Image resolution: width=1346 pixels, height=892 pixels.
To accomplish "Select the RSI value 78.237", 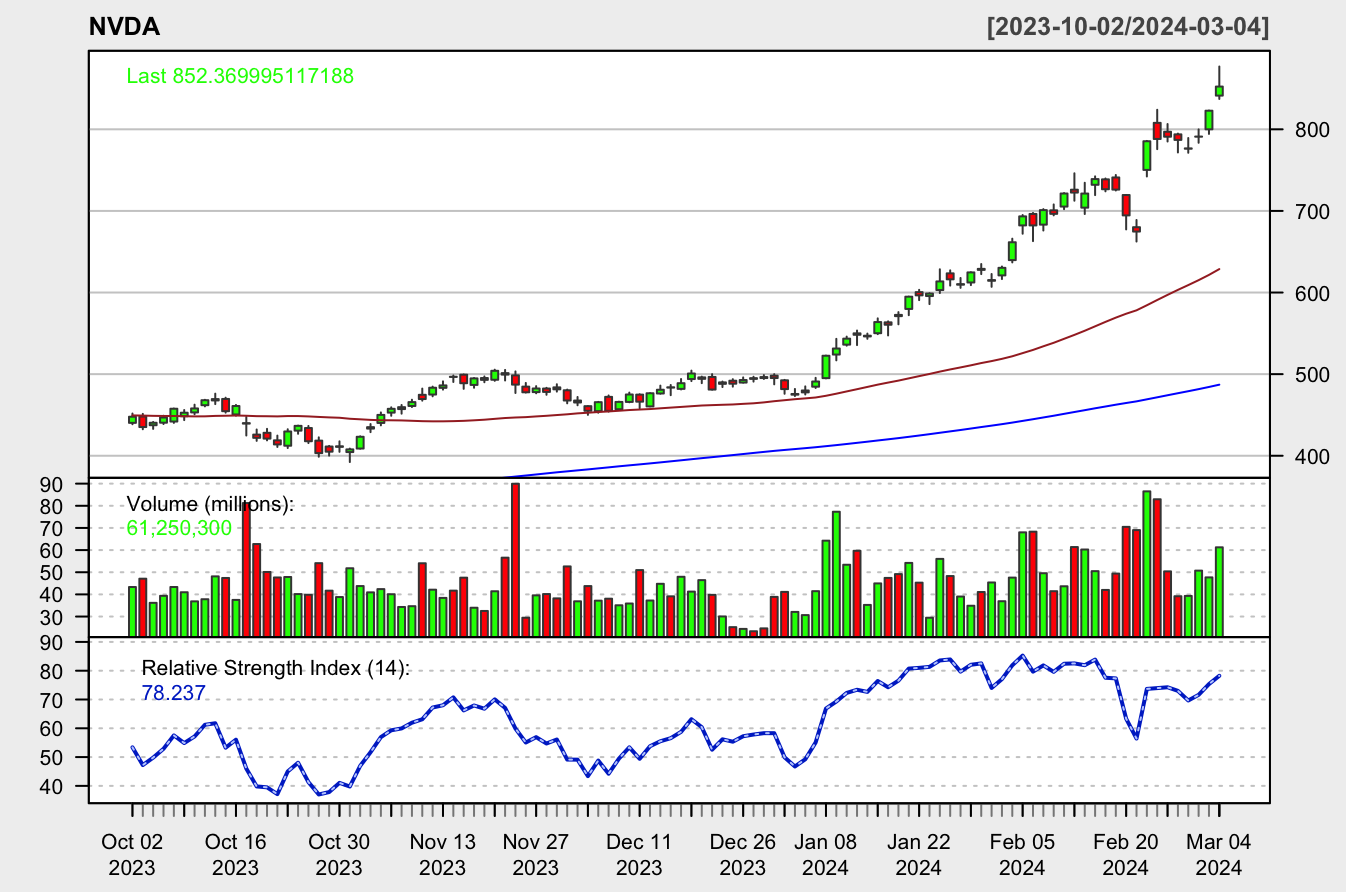I will point(174,691).
